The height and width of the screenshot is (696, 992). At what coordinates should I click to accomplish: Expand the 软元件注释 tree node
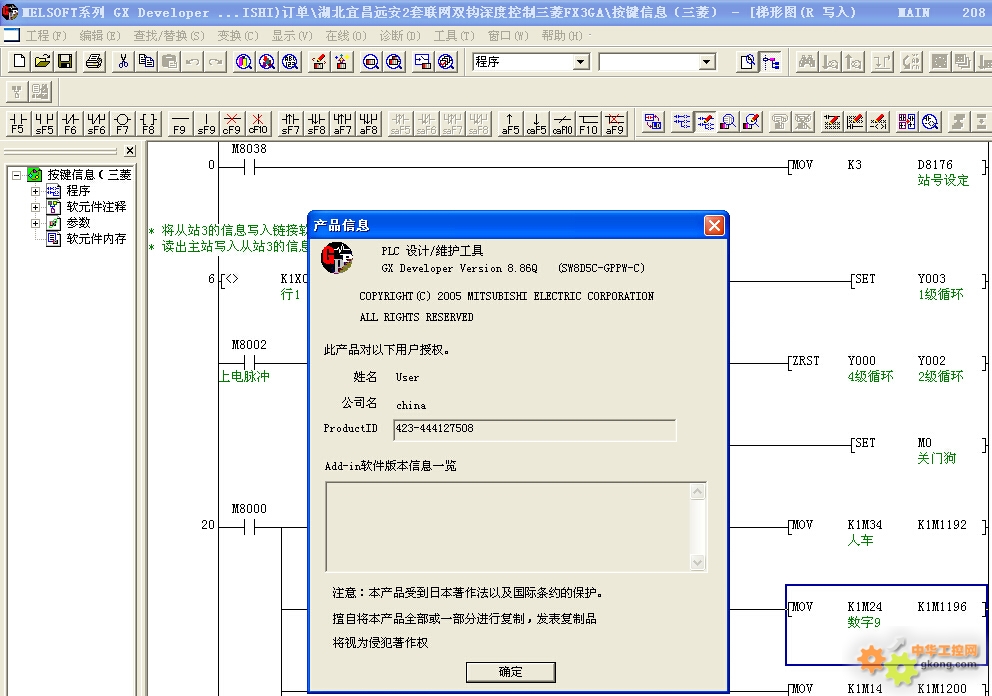(x=35, y=207)
